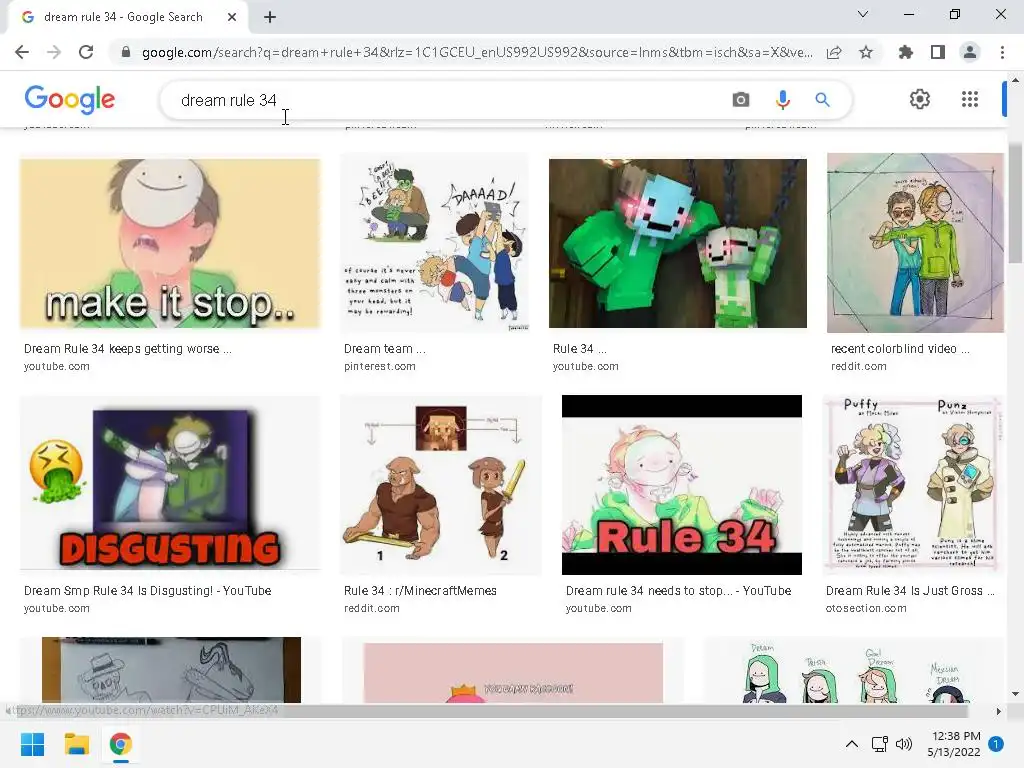Go to the Google logo home

(x=70, y=99)
